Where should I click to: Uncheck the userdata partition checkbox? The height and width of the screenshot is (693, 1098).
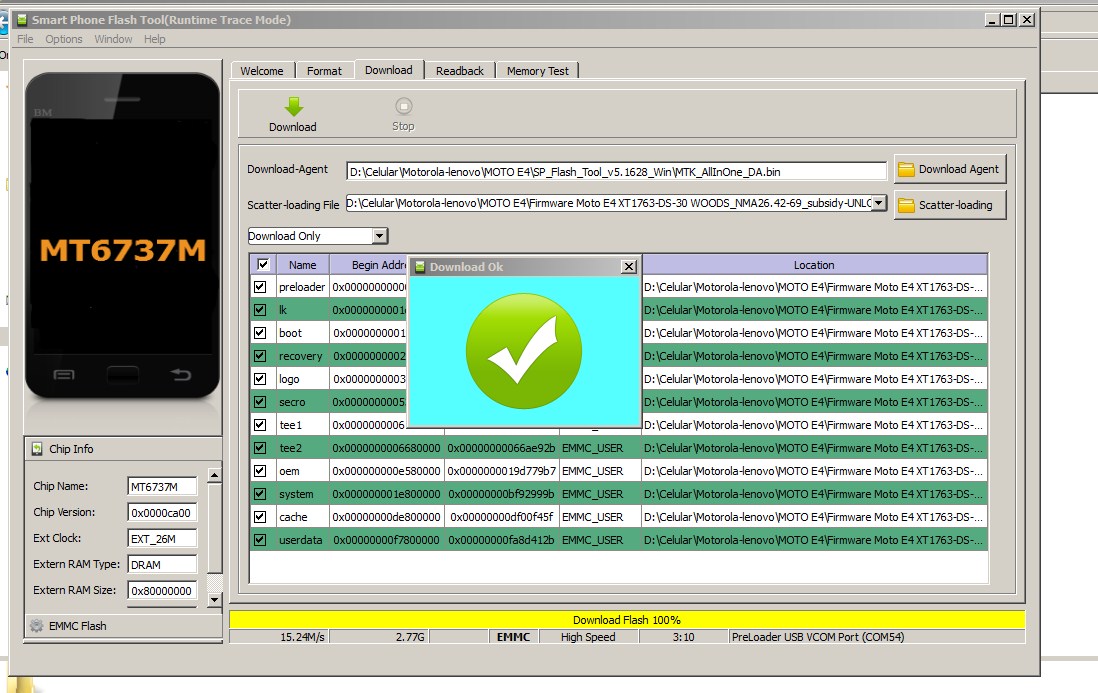260,540
